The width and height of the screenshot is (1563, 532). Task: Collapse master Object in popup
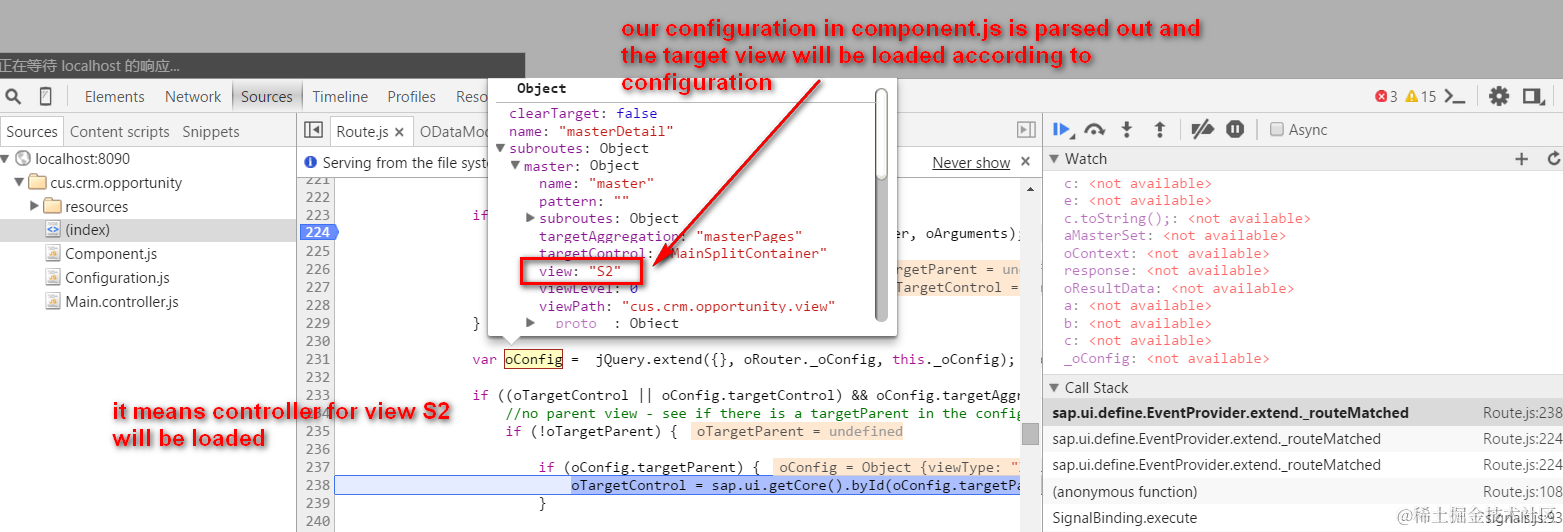pos(516,166)
